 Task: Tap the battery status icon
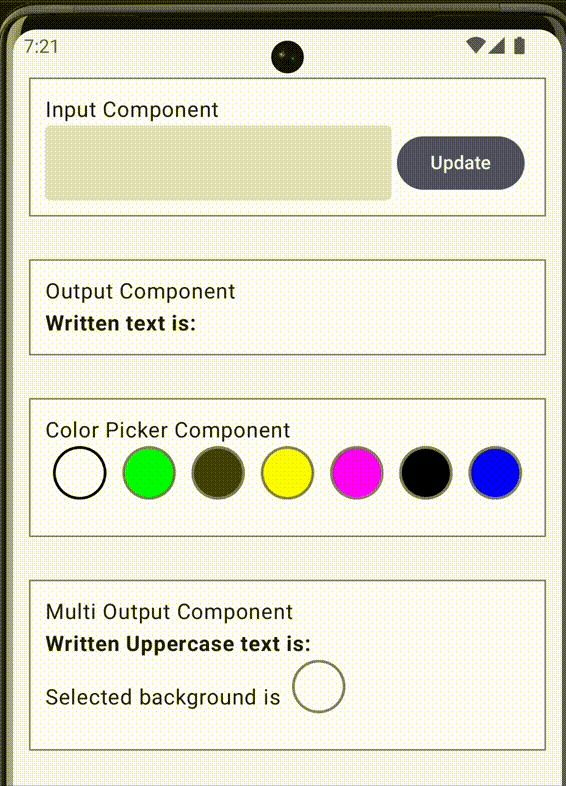click(x=519, y=46)
